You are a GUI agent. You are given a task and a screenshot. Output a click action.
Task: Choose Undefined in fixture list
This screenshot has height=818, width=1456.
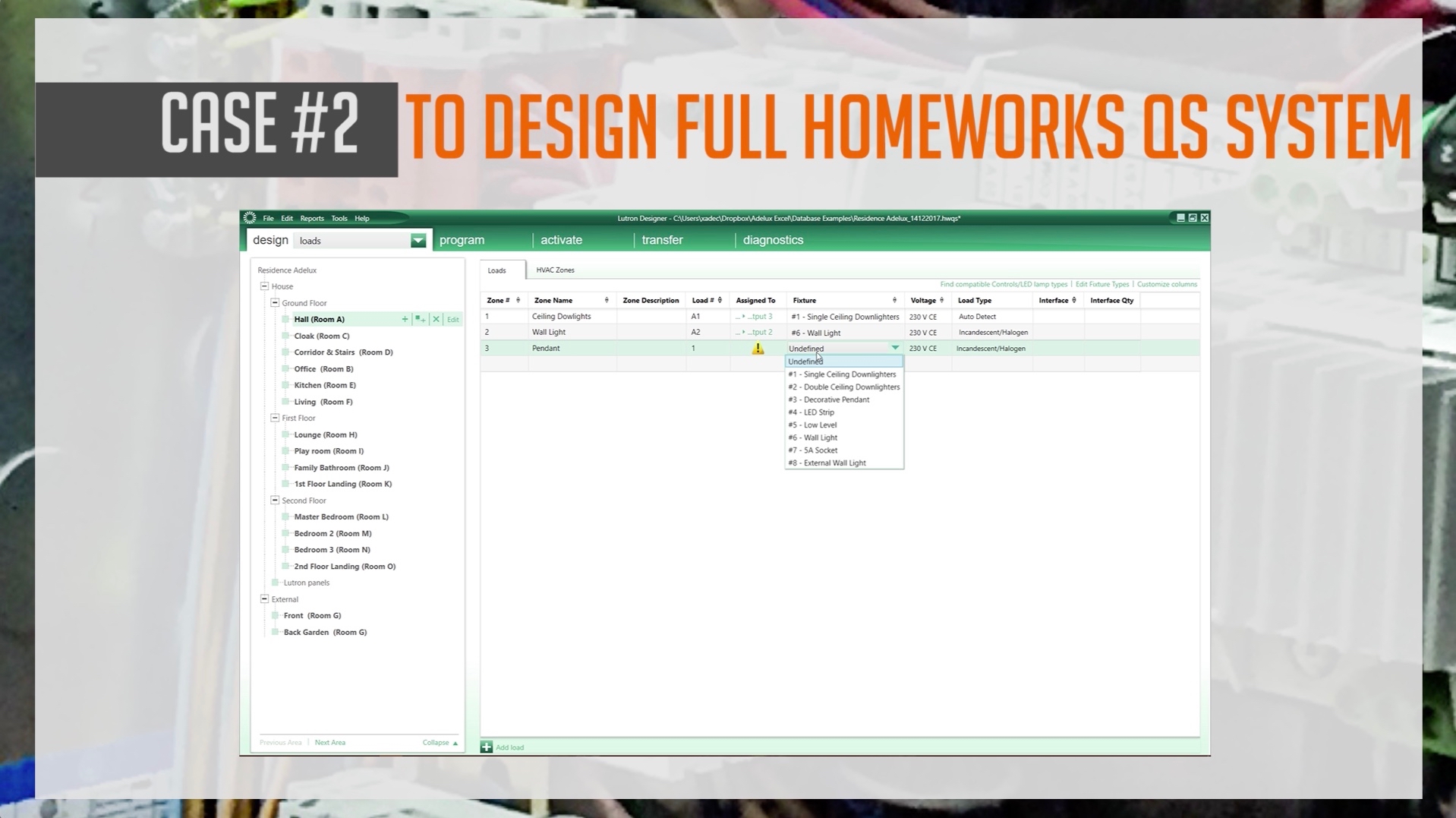point(843,362)
